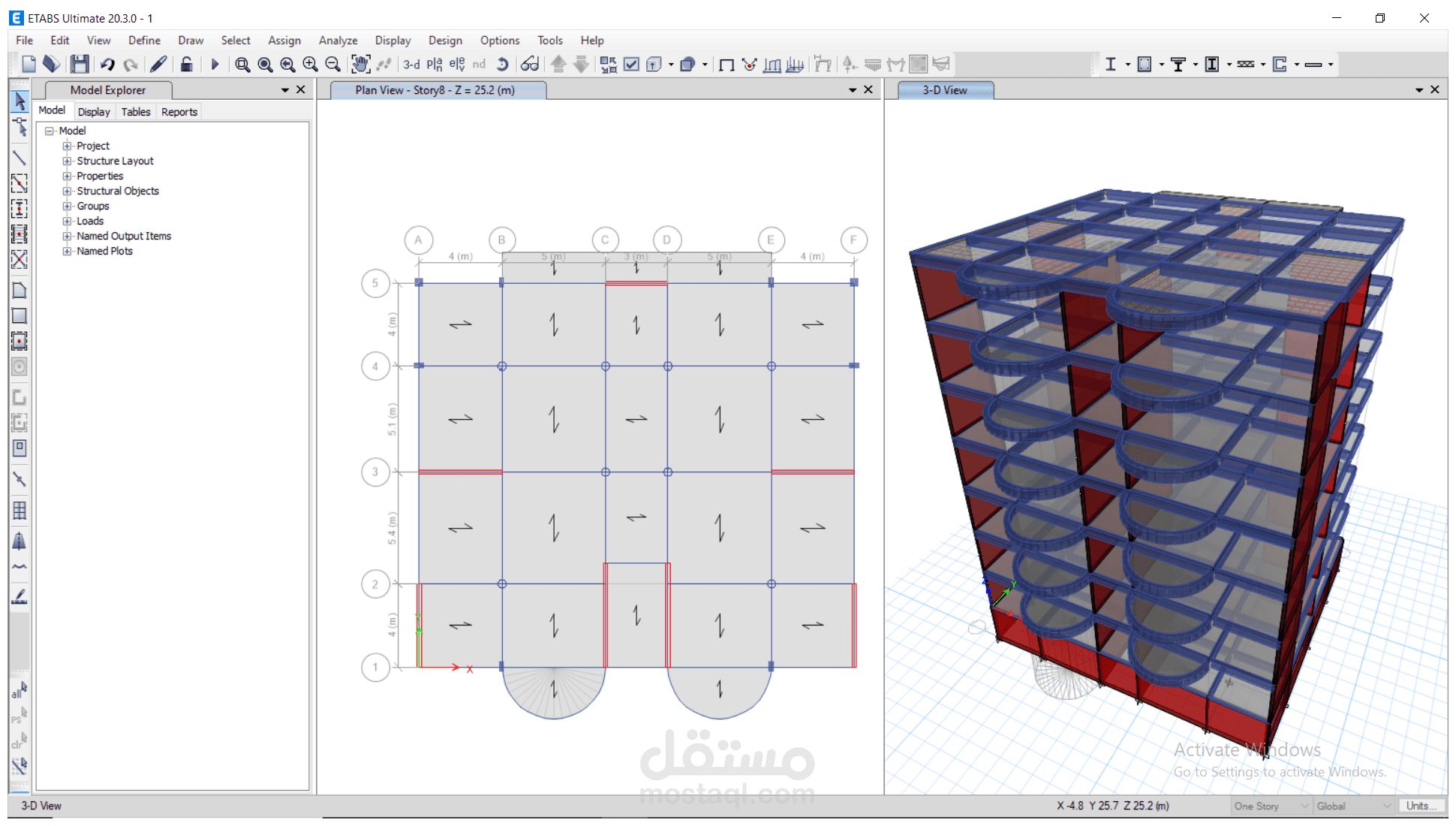Click Rotate 3D view icon

pos(503,65)
